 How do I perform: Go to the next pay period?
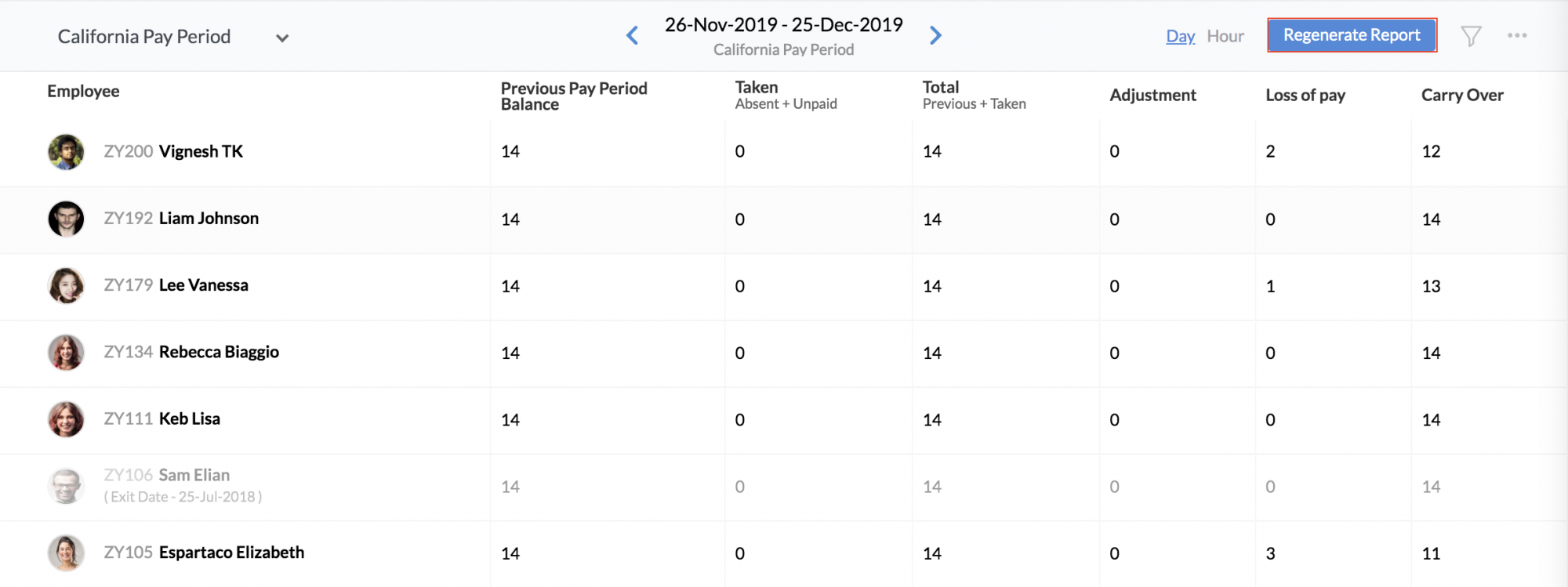click(x=935, y=35)
